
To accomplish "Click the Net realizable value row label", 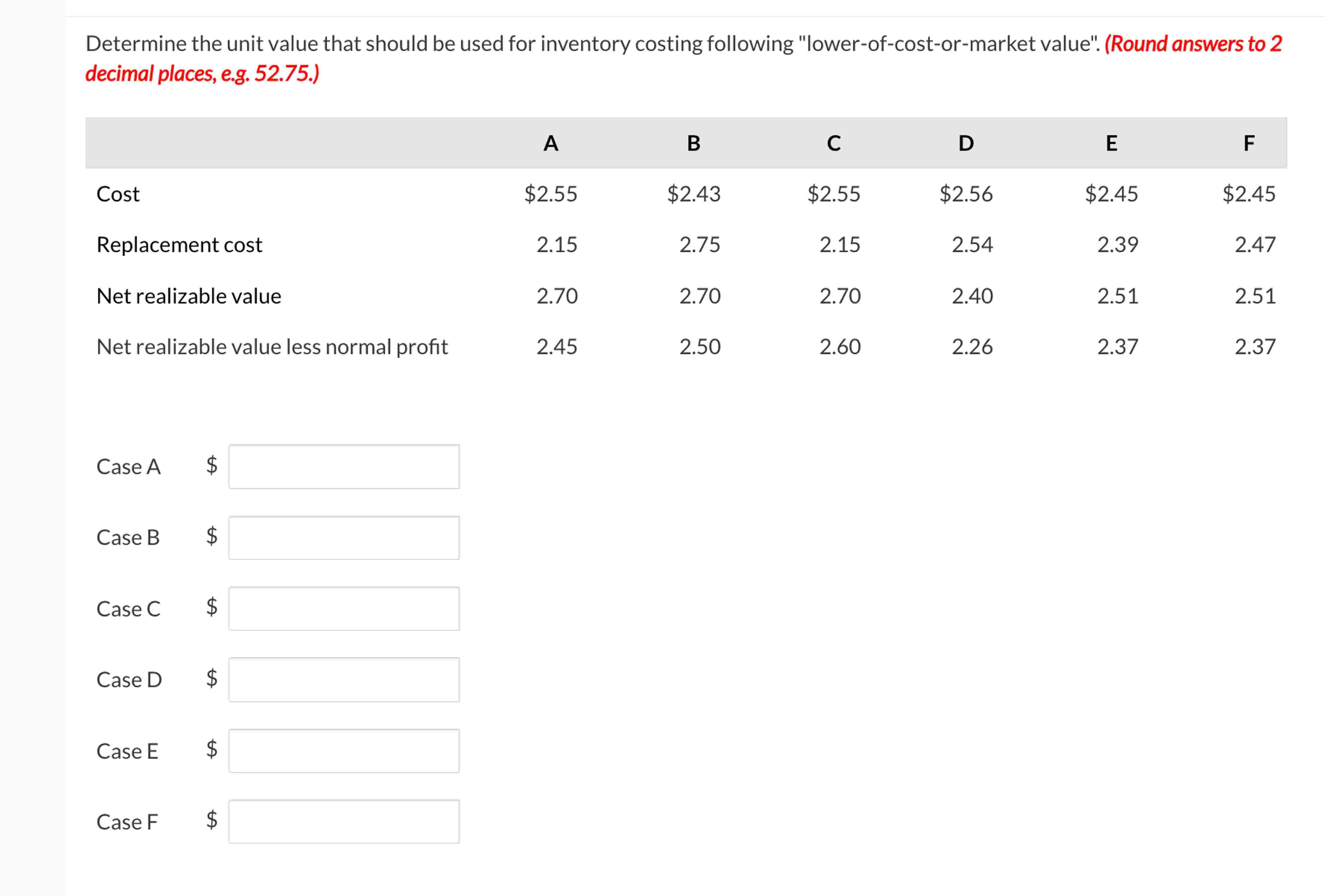I will coord(189,296).
